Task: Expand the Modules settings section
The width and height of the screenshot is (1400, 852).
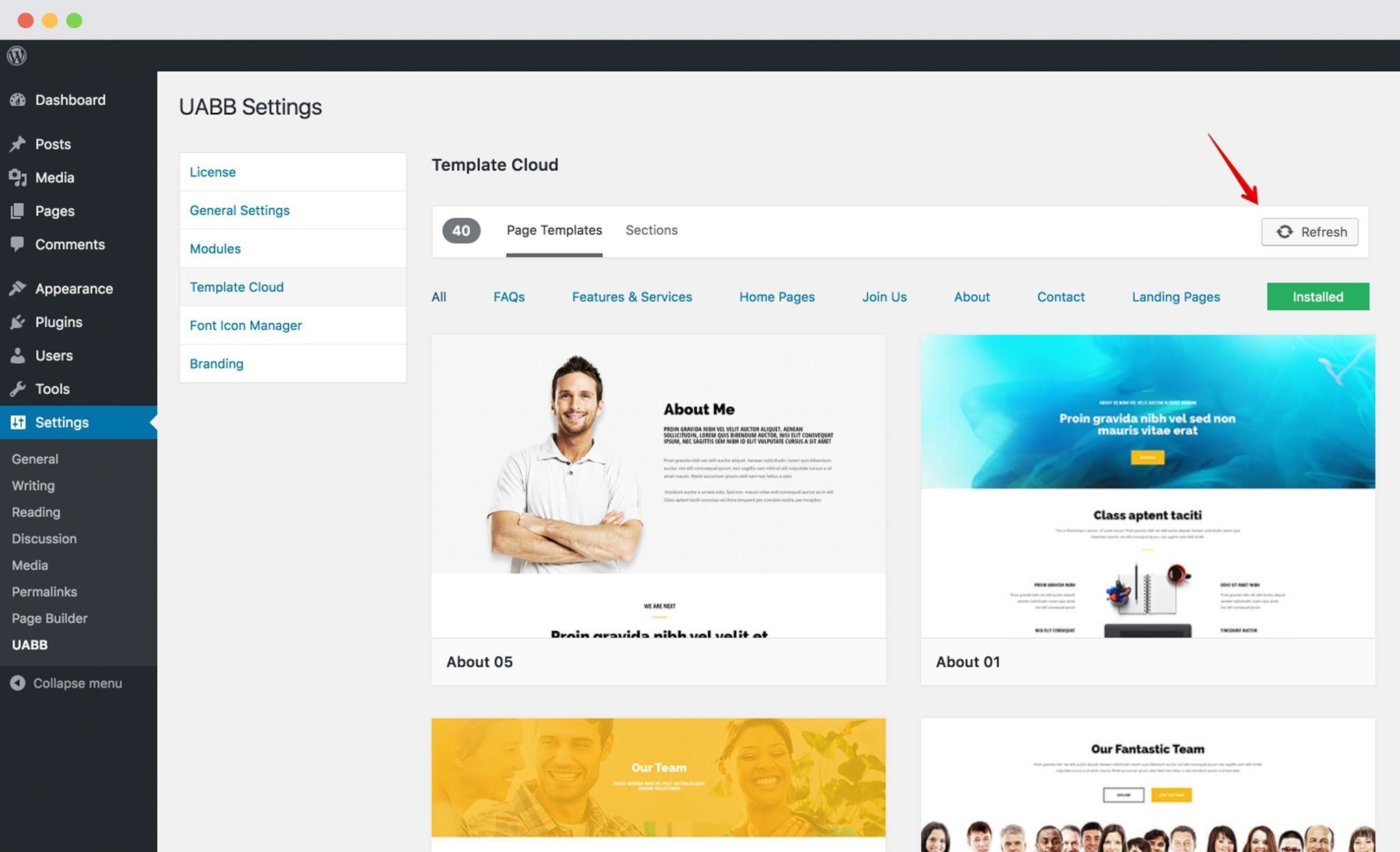Action: [214, 249]
